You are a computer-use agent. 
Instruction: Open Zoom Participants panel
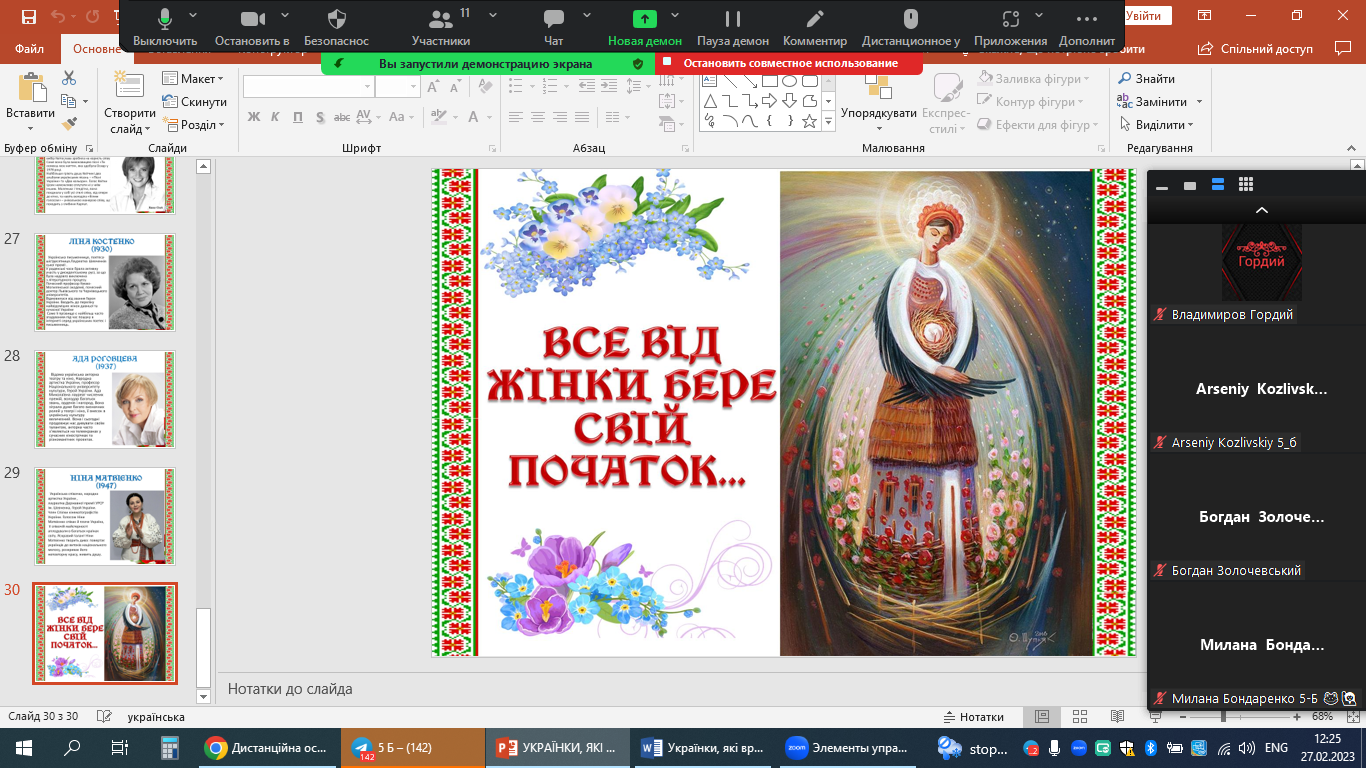pyautogui.click(x=441, y=28)
